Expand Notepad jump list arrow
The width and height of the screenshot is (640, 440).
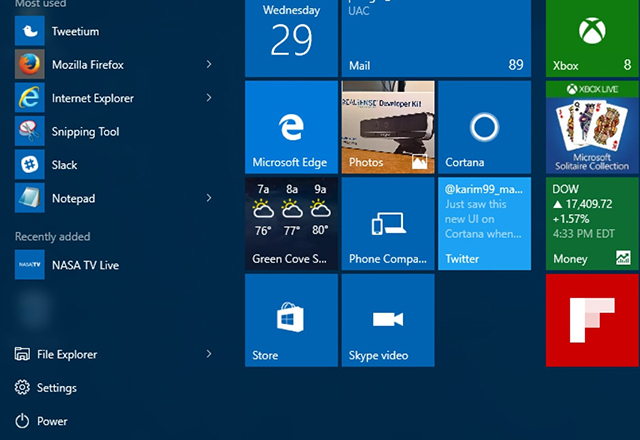pos(209,198)
